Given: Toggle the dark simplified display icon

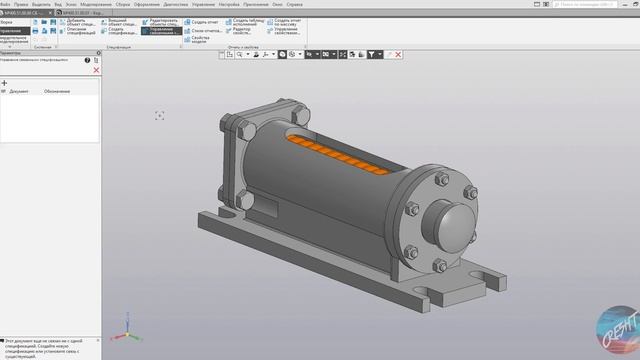Looking at the screenshot, I should click(x=343, y=55).
